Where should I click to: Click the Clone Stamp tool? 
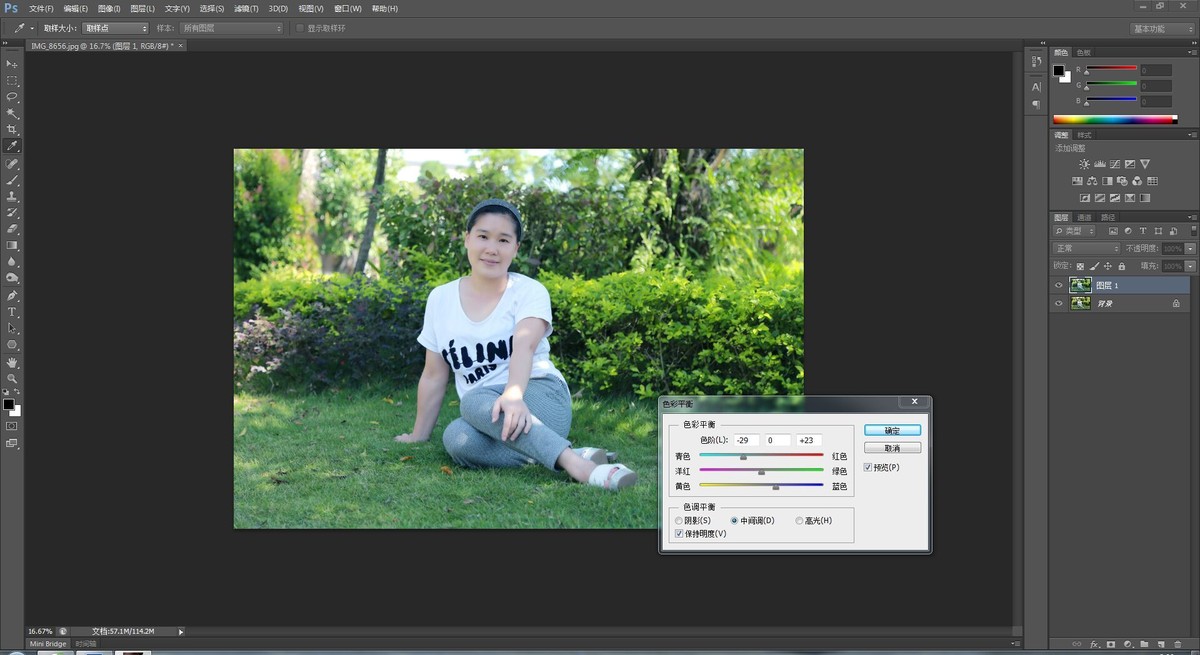(x=12, y=197)
